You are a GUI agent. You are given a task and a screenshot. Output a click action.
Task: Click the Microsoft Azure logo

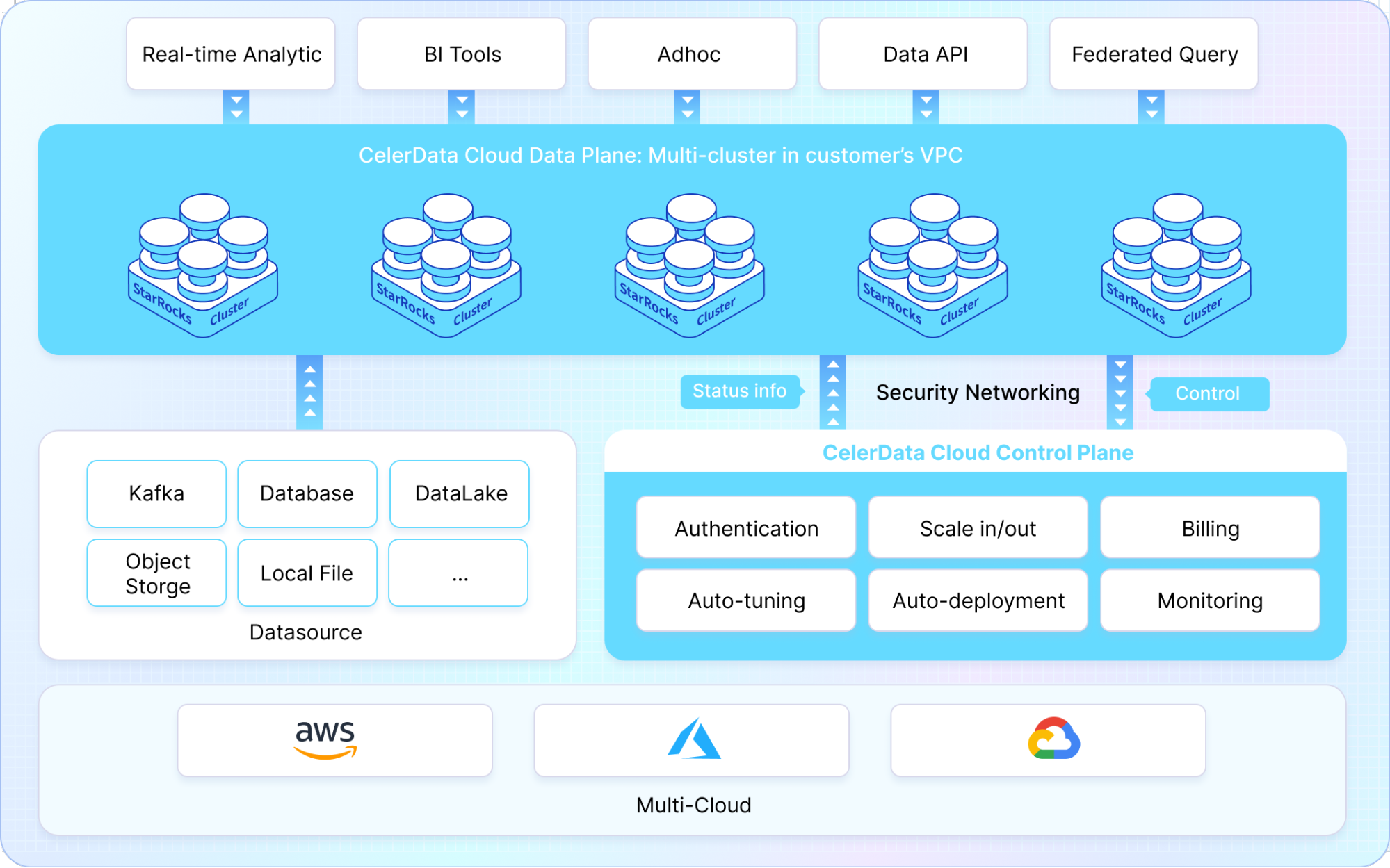tap(694, 739)
